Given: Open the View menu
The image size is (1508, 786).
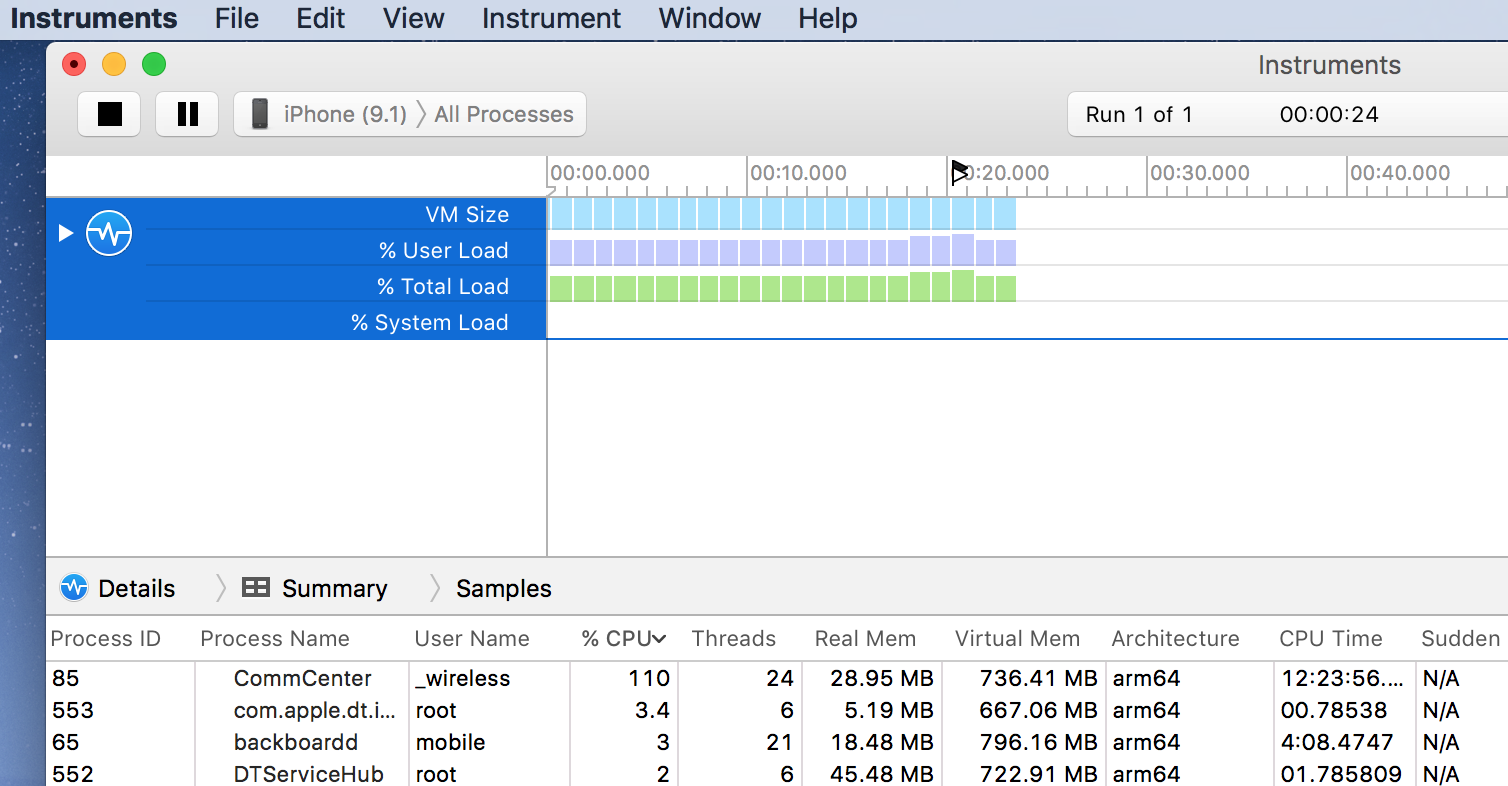Looking at the screenshot, I should coord(413,18).
